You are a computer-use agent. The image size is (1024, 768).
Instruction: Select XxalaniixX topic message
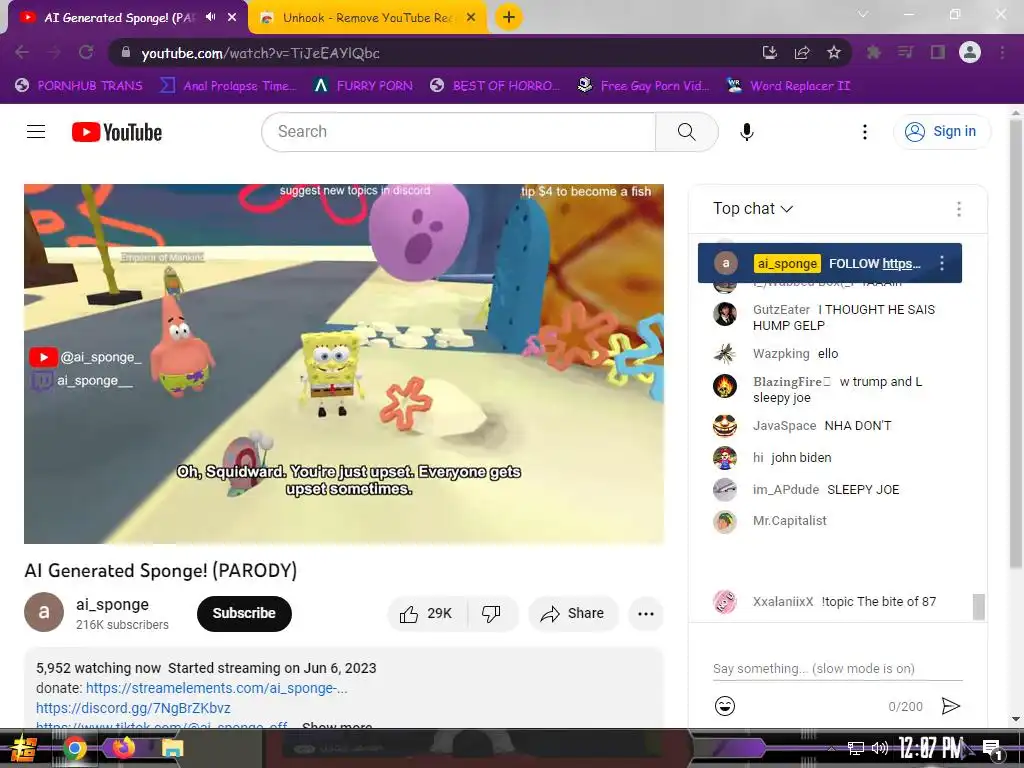click(x=837, y=601)
